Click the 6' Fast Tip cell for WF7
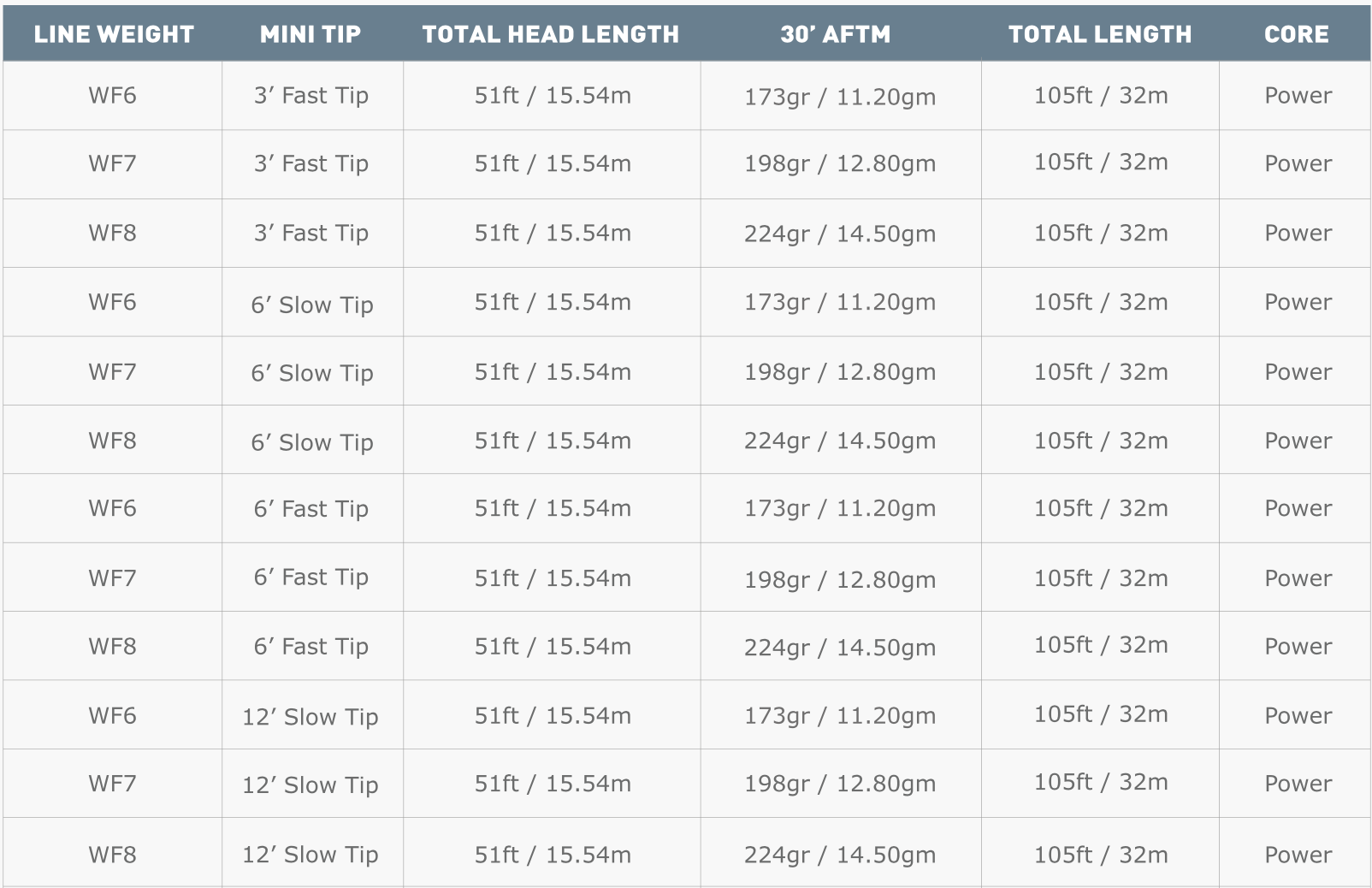The image size is (1372, 888). tap(311, 577)
